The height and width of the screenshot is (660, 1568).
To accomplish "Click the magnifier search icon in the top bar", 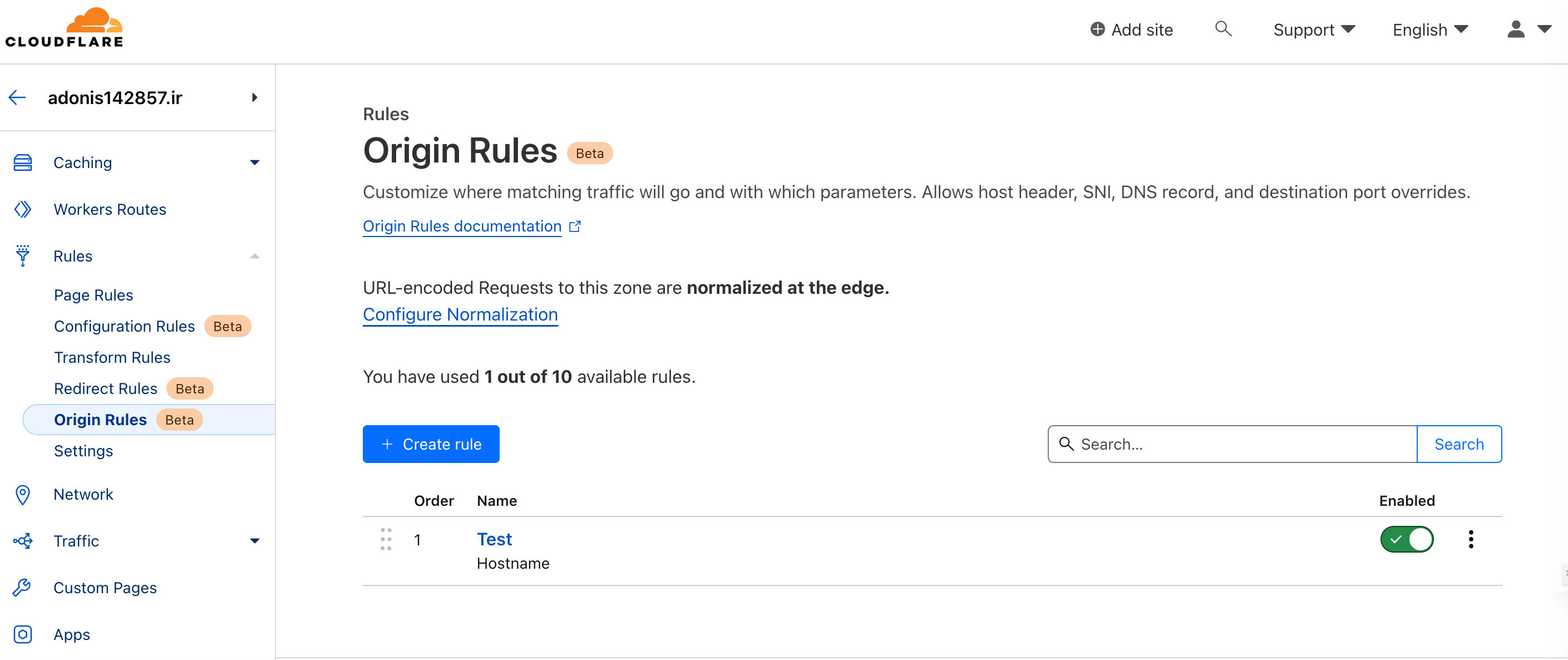I will pos(1223,28).
